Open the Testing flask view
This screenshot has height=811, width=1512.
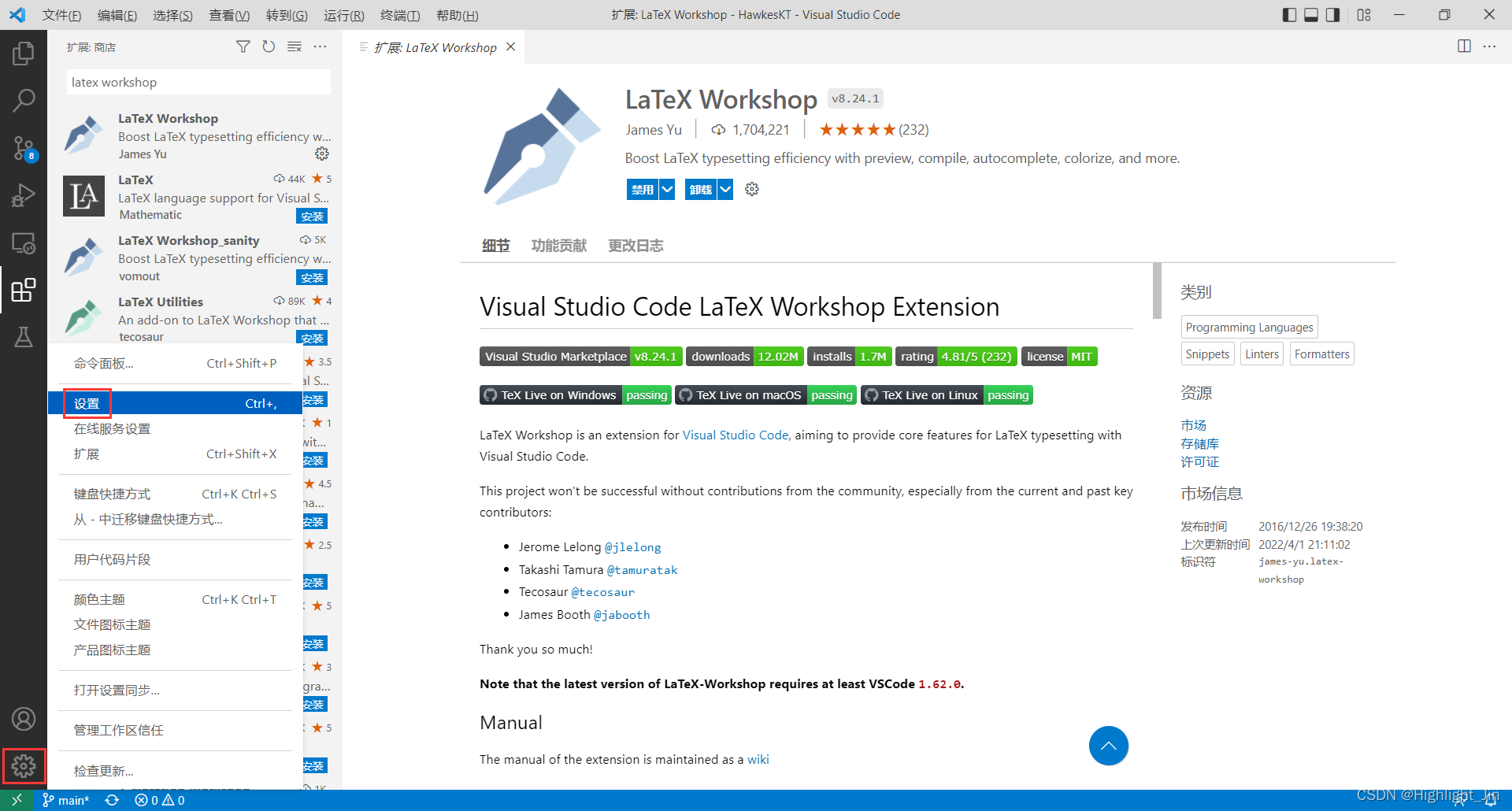coord(24,337)
